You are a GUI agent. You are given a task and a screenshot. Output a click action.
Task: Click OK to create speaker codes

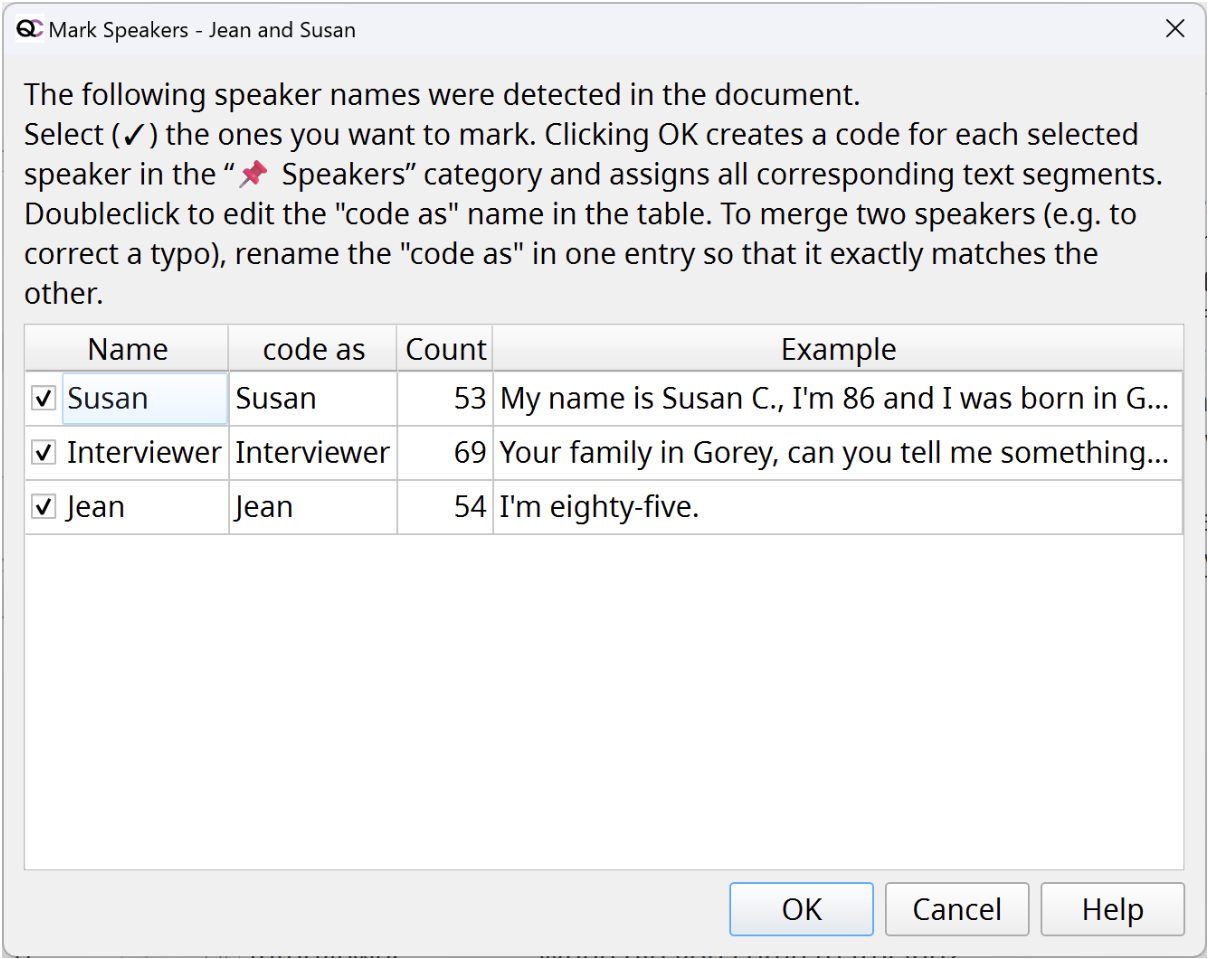[801, 909]
